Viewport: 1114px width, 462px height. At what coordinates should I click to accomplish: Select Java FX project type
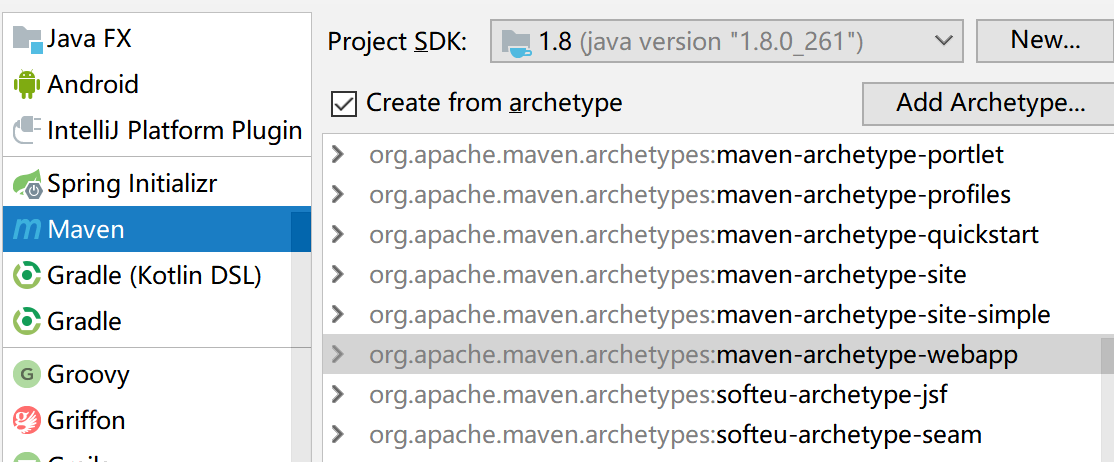157,38
